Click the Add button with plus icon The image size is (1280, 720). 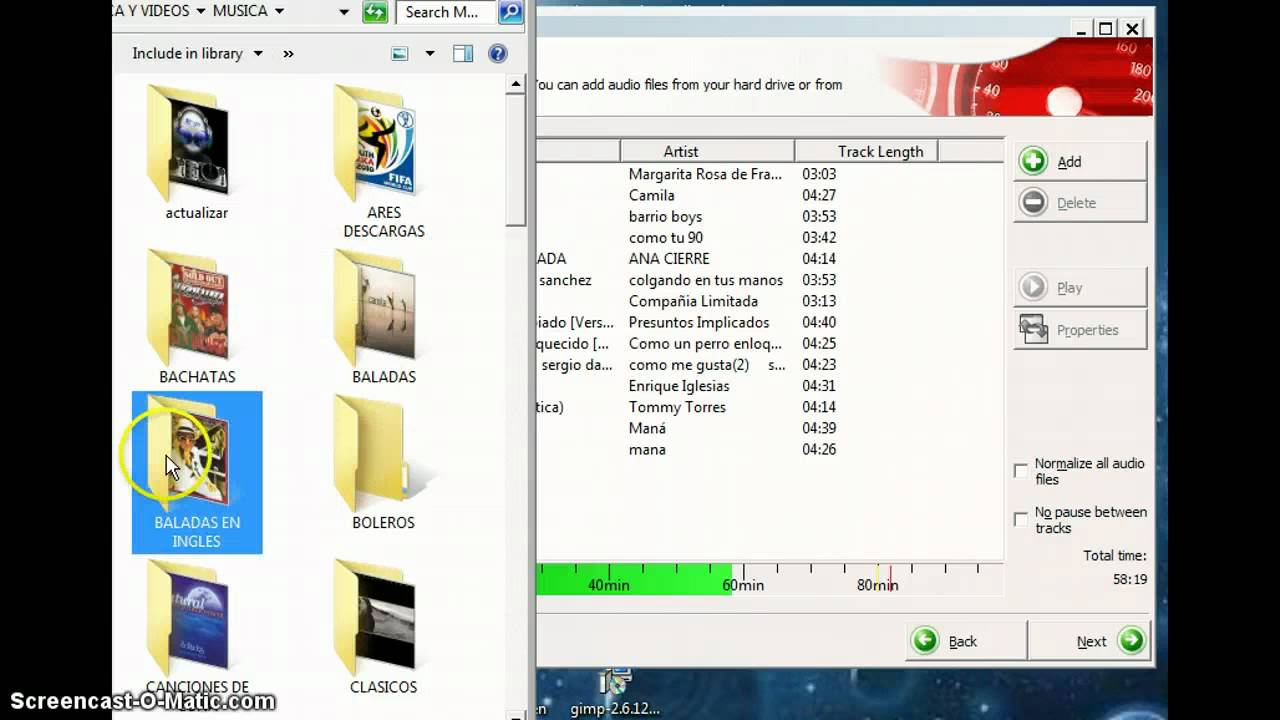click(1080, 161)
